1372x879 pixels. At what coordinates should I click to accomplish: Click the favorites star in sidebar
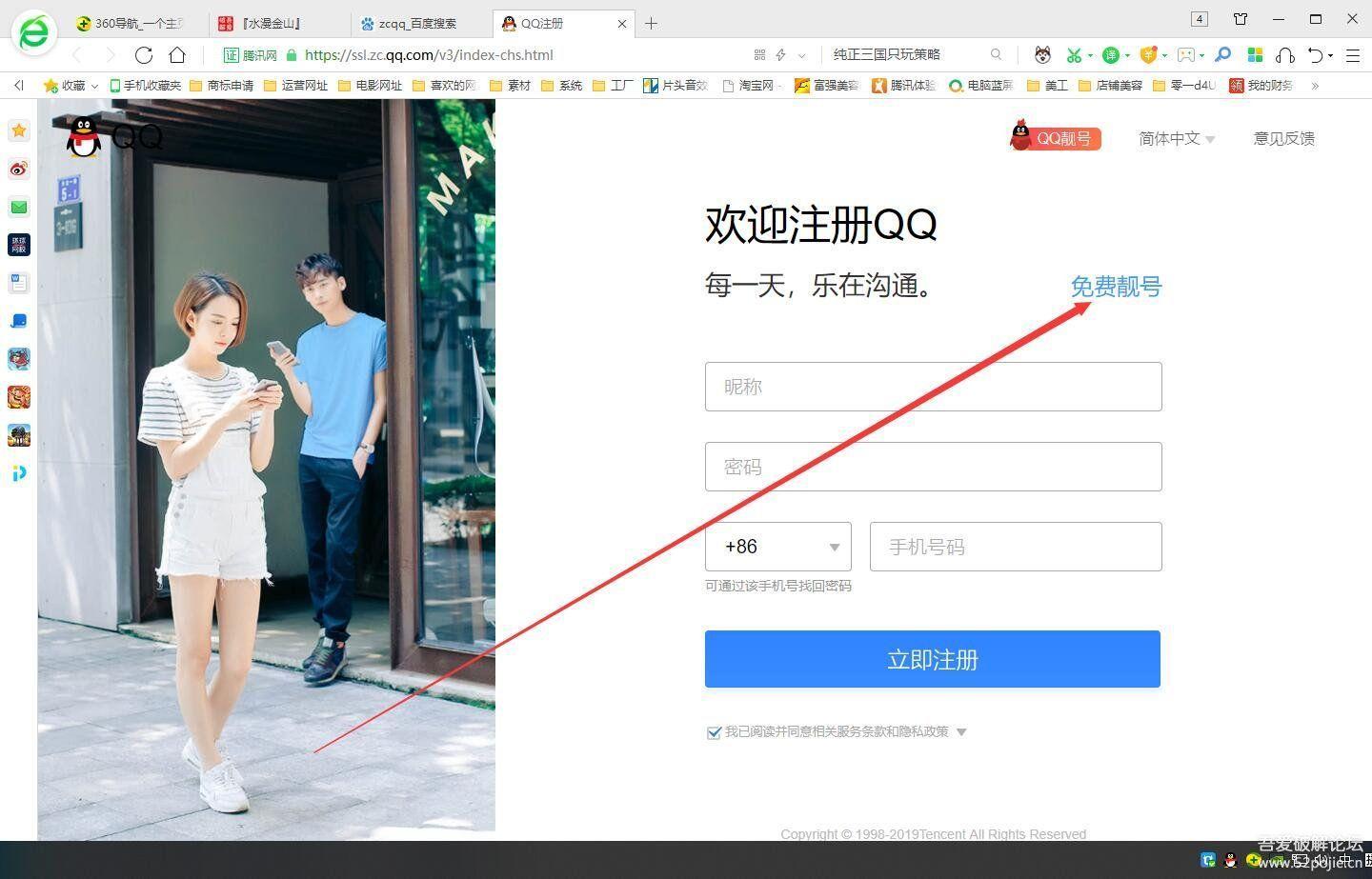pos(19,130)
